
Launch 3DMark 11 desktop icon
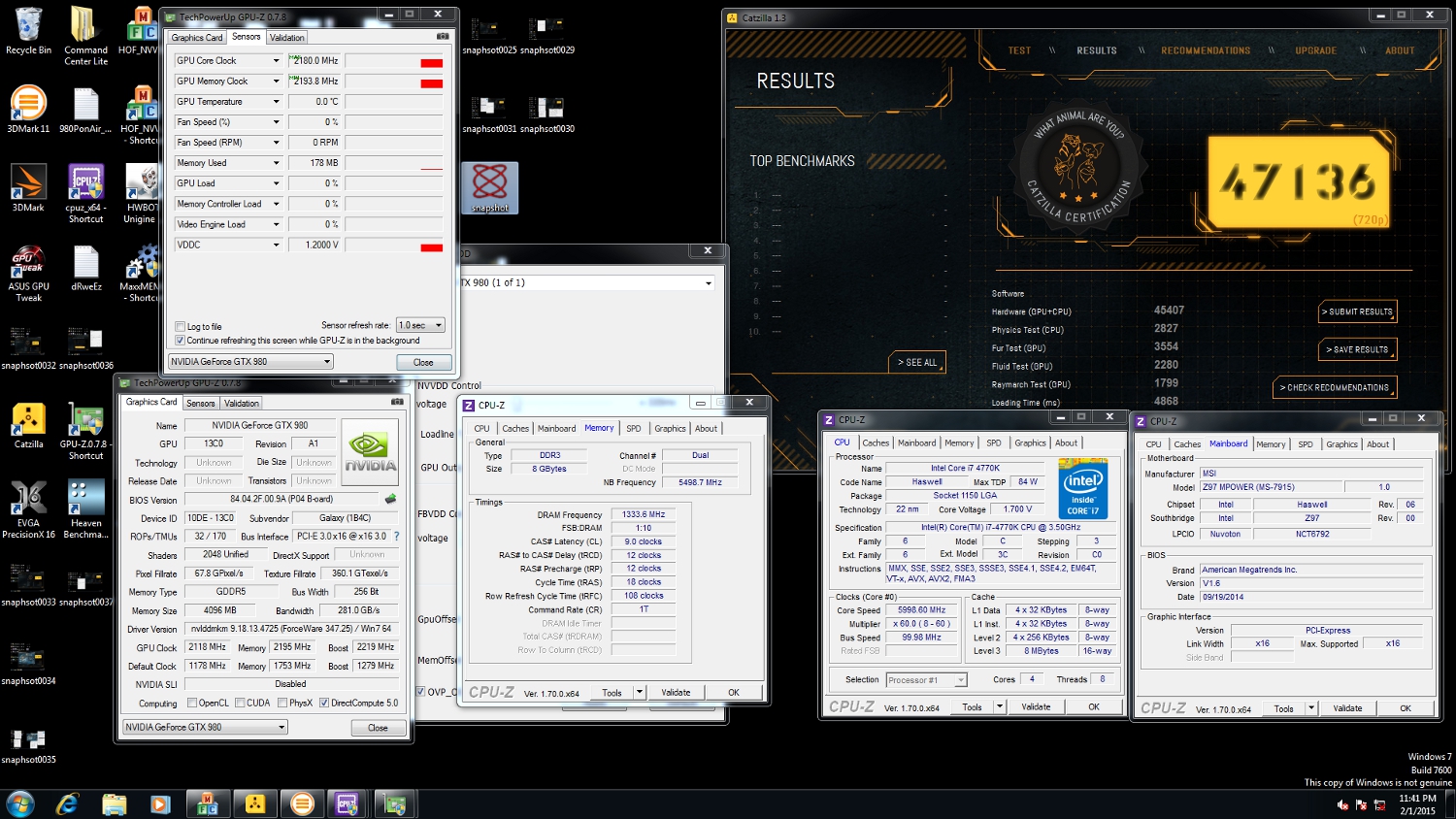coord(28,110)
